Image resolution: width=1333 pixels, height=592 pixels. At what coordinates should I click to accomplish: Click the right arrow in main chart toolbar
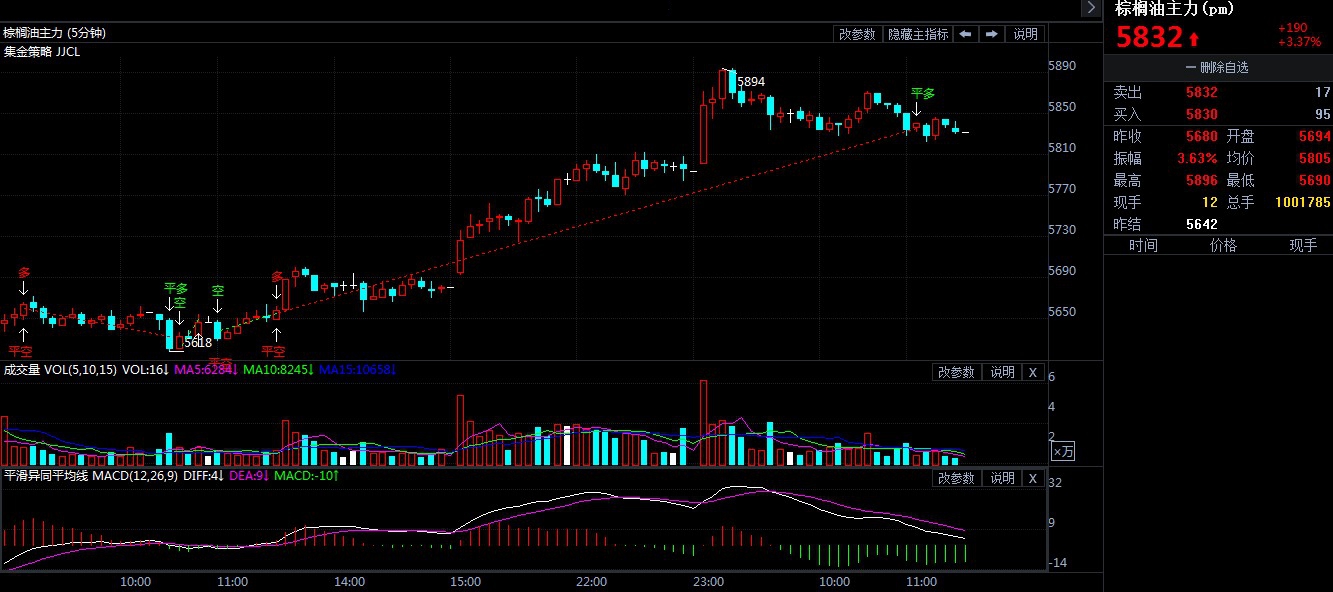tap(992, 34)
